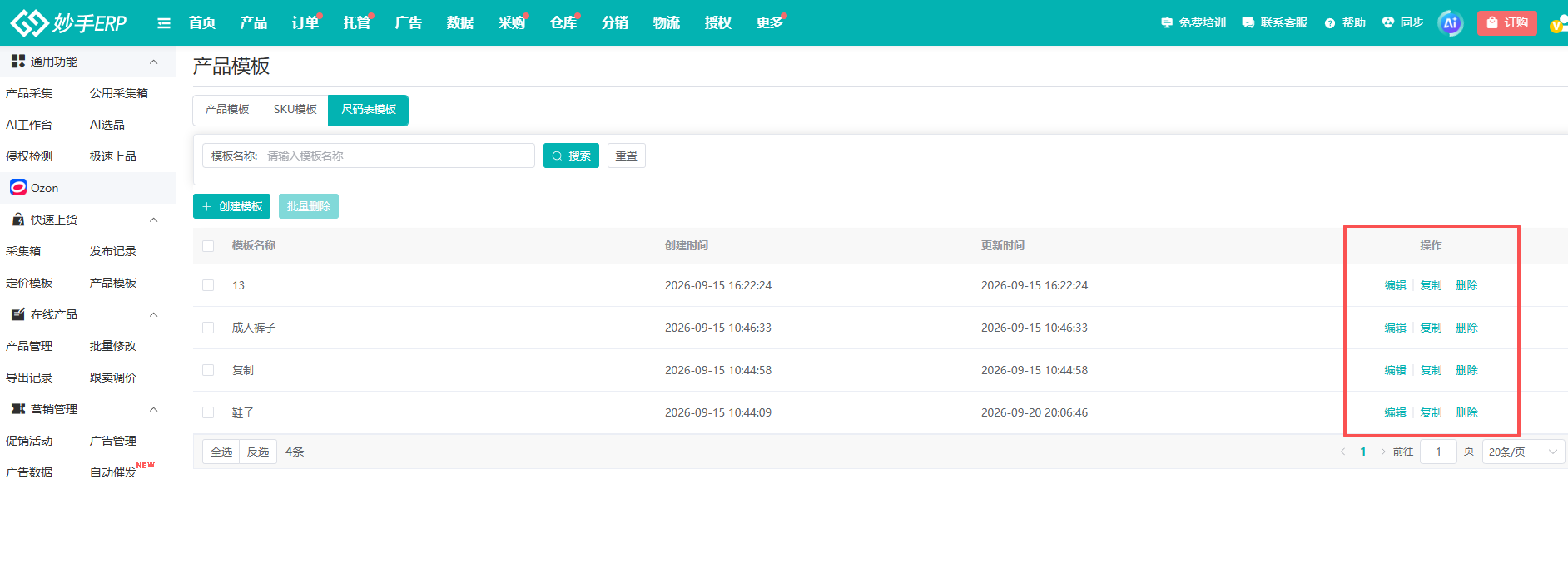Click the 快速上货 bag icon
This screenshot has width=1568, height=563.
[x=17, y=220]
